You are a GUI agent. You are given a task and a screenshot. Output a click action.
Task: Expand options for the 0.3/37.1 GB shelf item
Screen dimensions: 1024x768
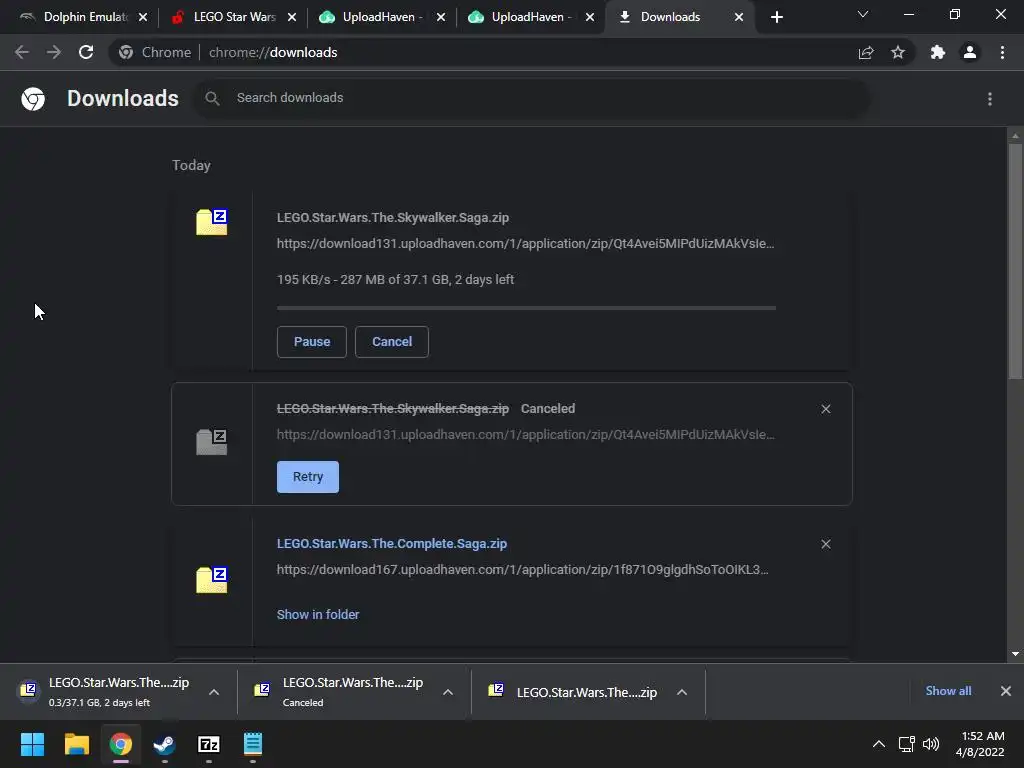point(214,692)
